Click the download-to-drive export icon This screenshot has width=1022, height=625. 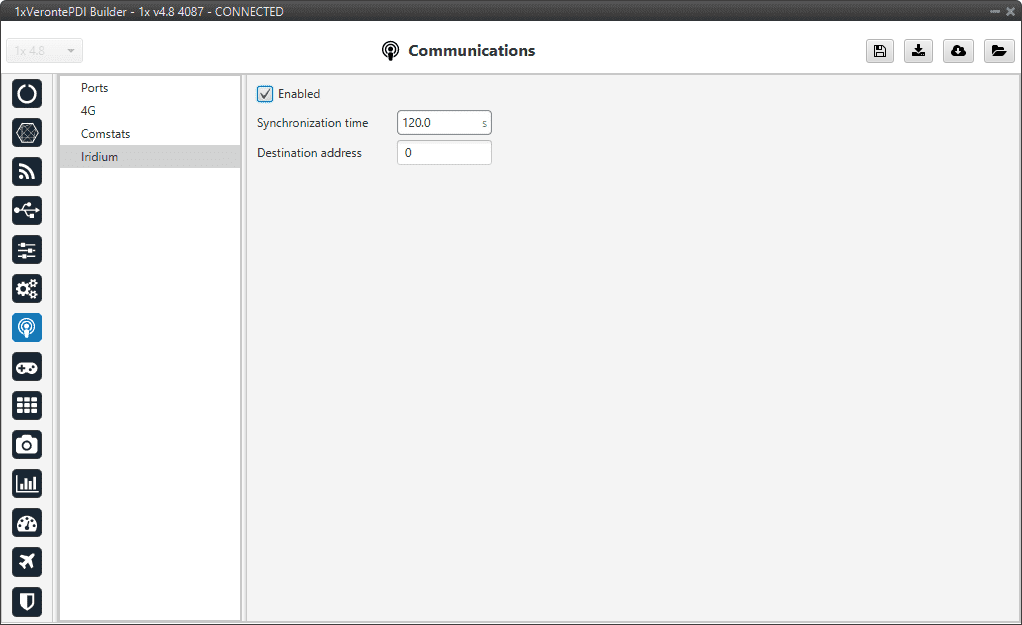tap(919, 52)
